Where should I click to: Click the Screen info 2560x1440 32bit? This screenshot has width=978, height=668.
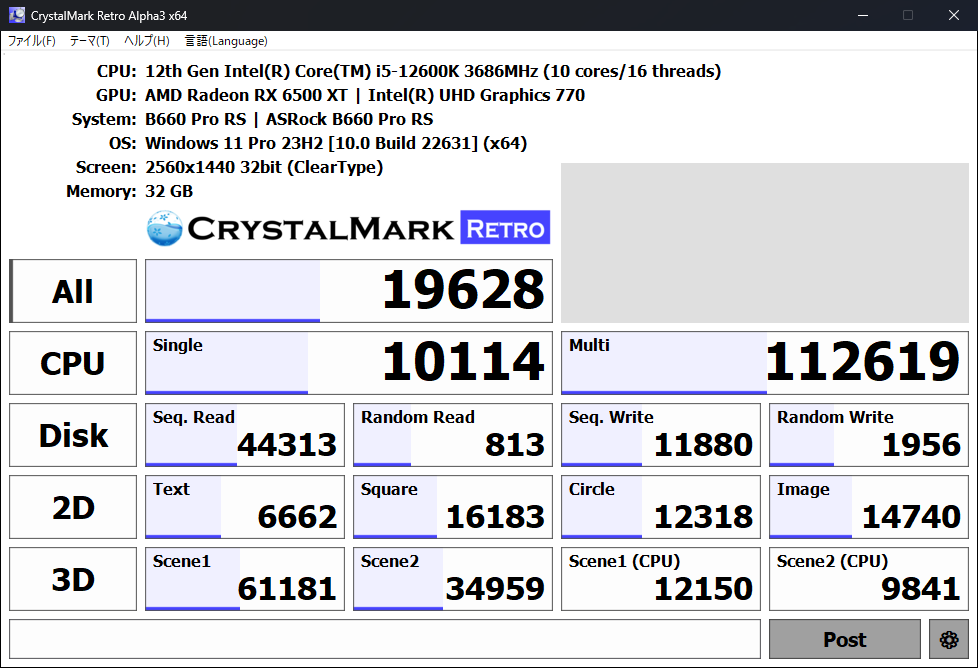264,167
